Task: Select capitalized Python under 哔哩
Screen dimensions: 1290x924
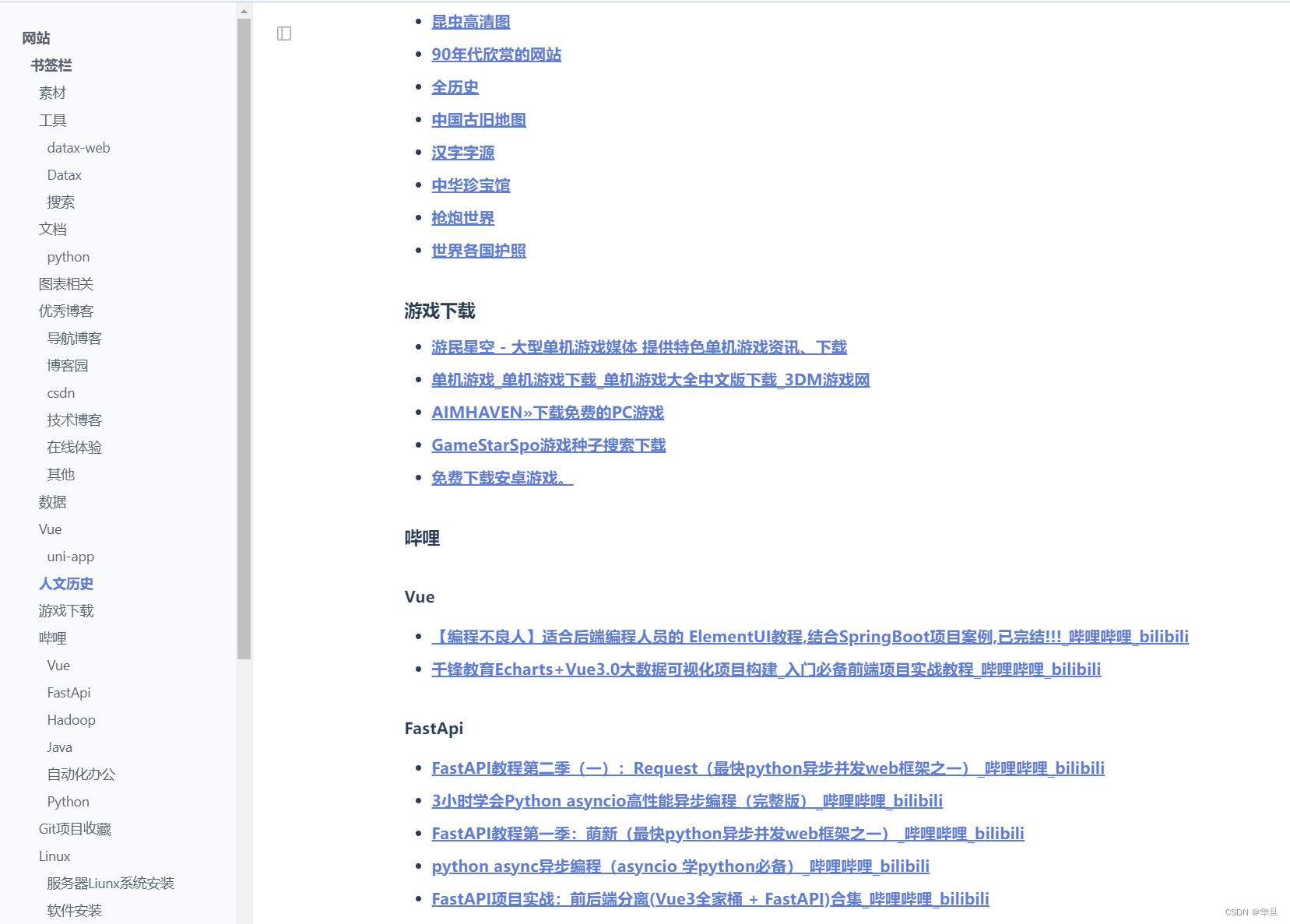Action: point(69,801)
